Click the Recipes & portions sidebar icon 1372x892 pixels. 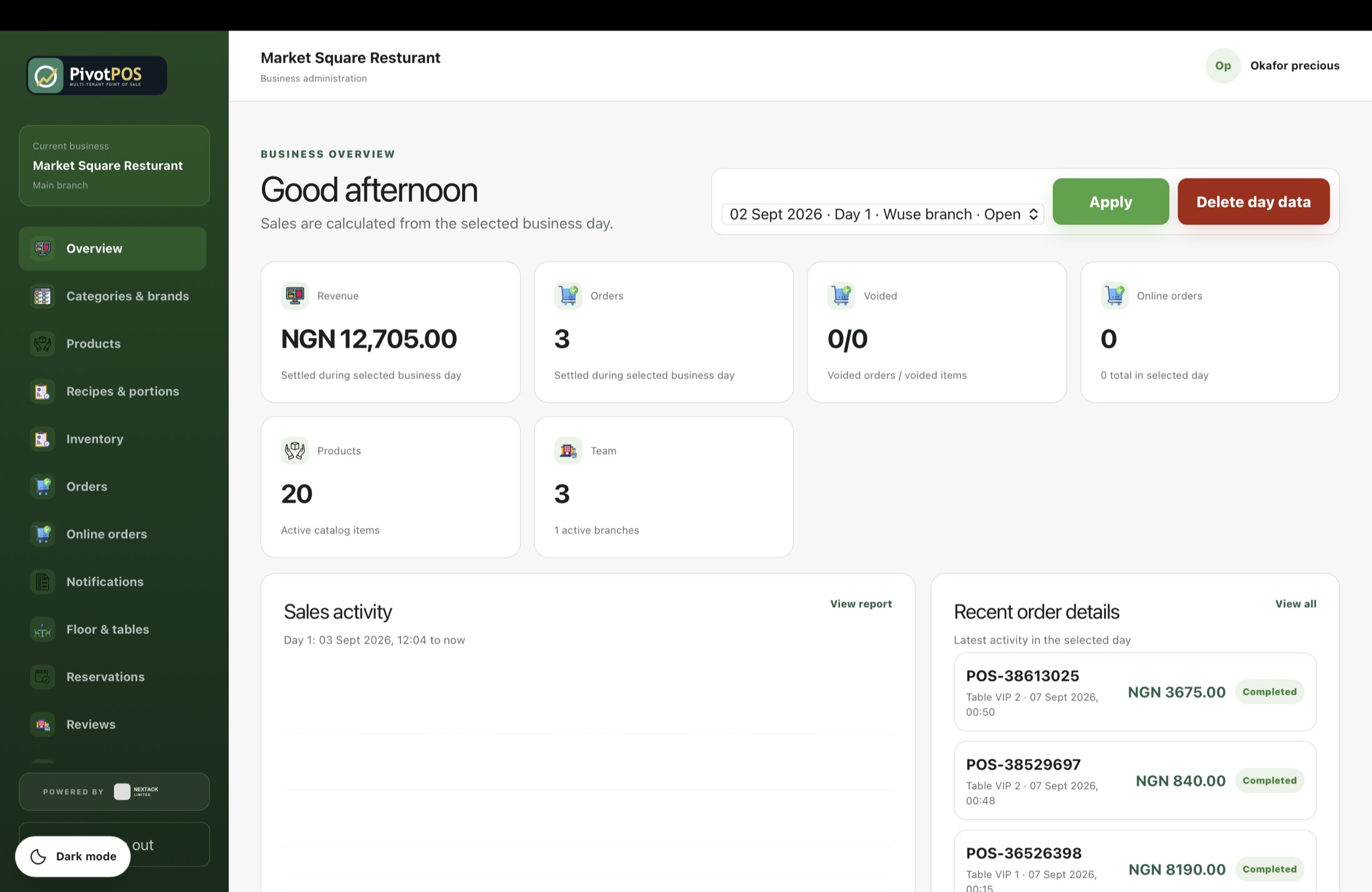(42, 391)
